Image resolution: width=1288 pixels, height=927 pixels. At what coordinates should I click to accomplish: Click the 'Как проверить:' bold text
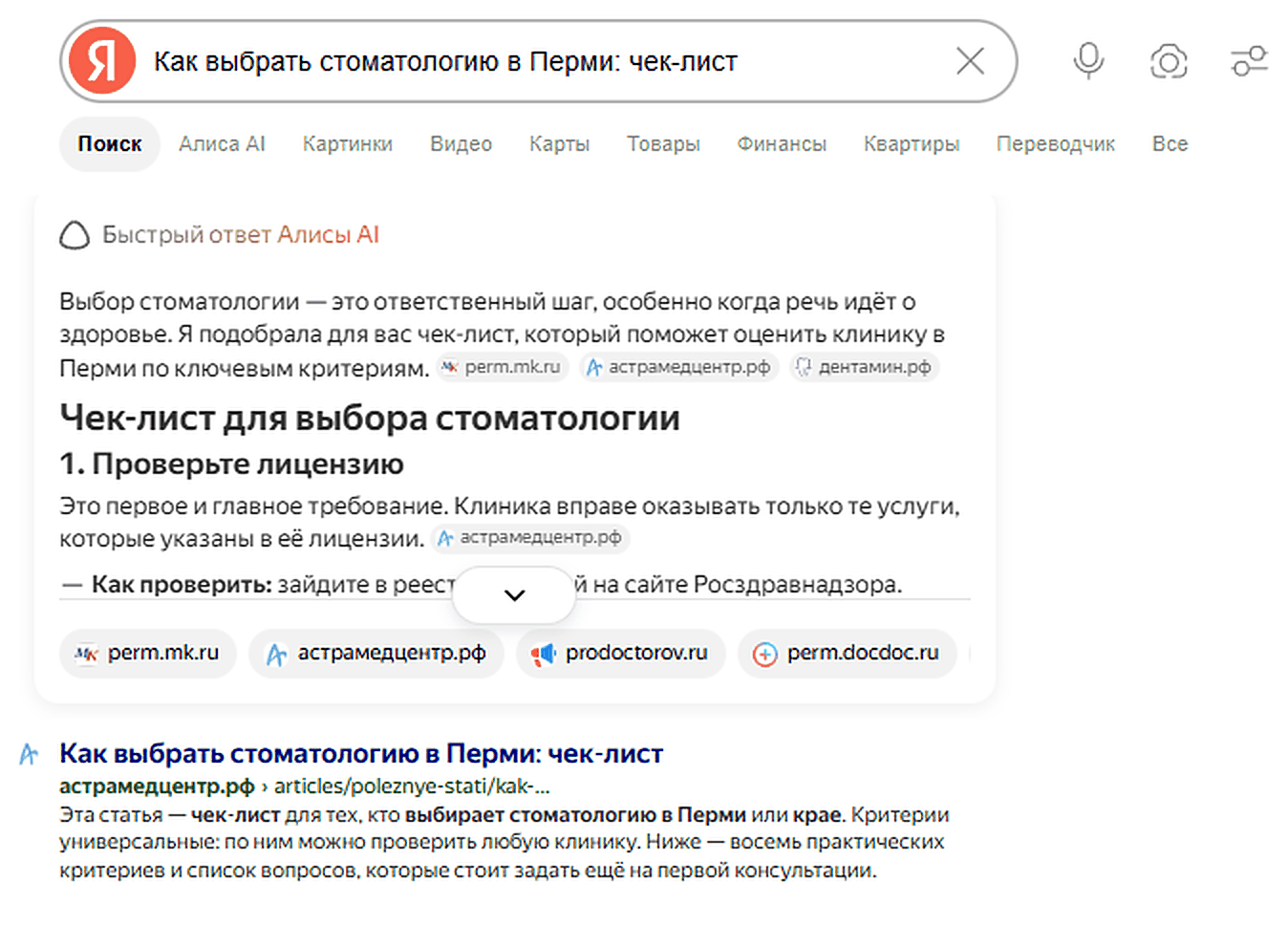182,585
